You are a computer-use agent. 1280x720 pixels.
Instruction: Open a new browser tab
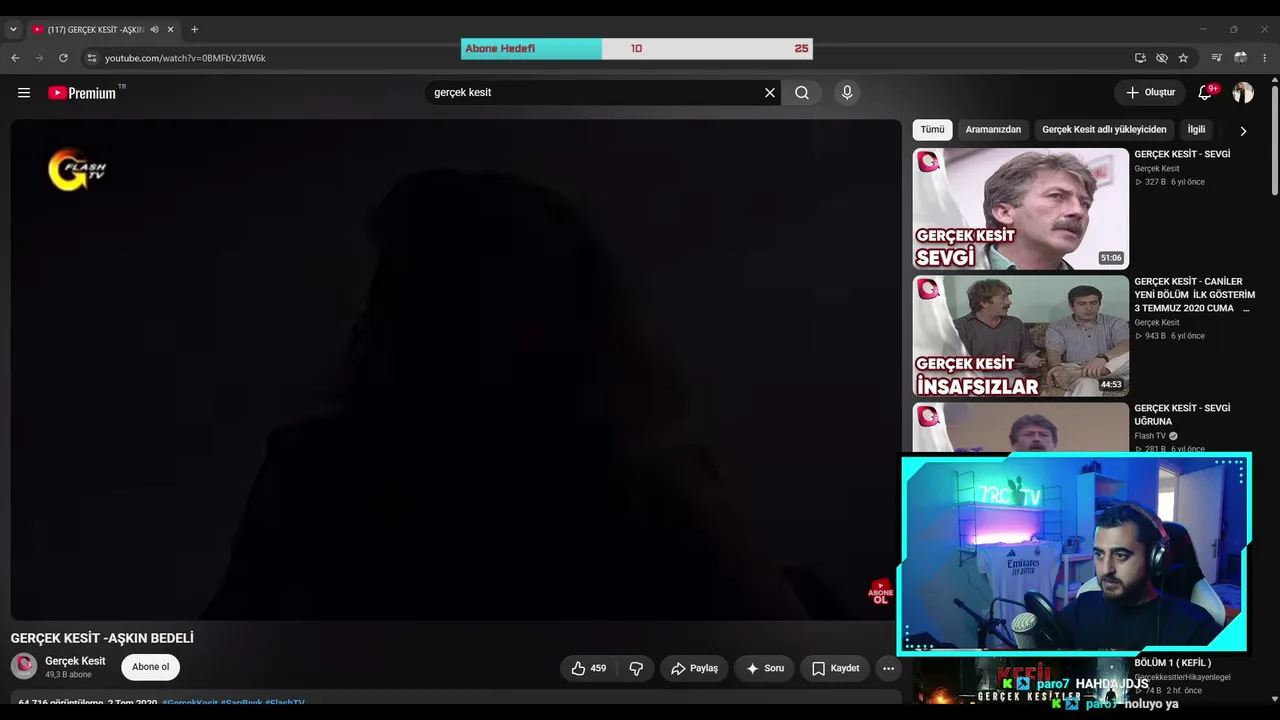coord(194,30)
